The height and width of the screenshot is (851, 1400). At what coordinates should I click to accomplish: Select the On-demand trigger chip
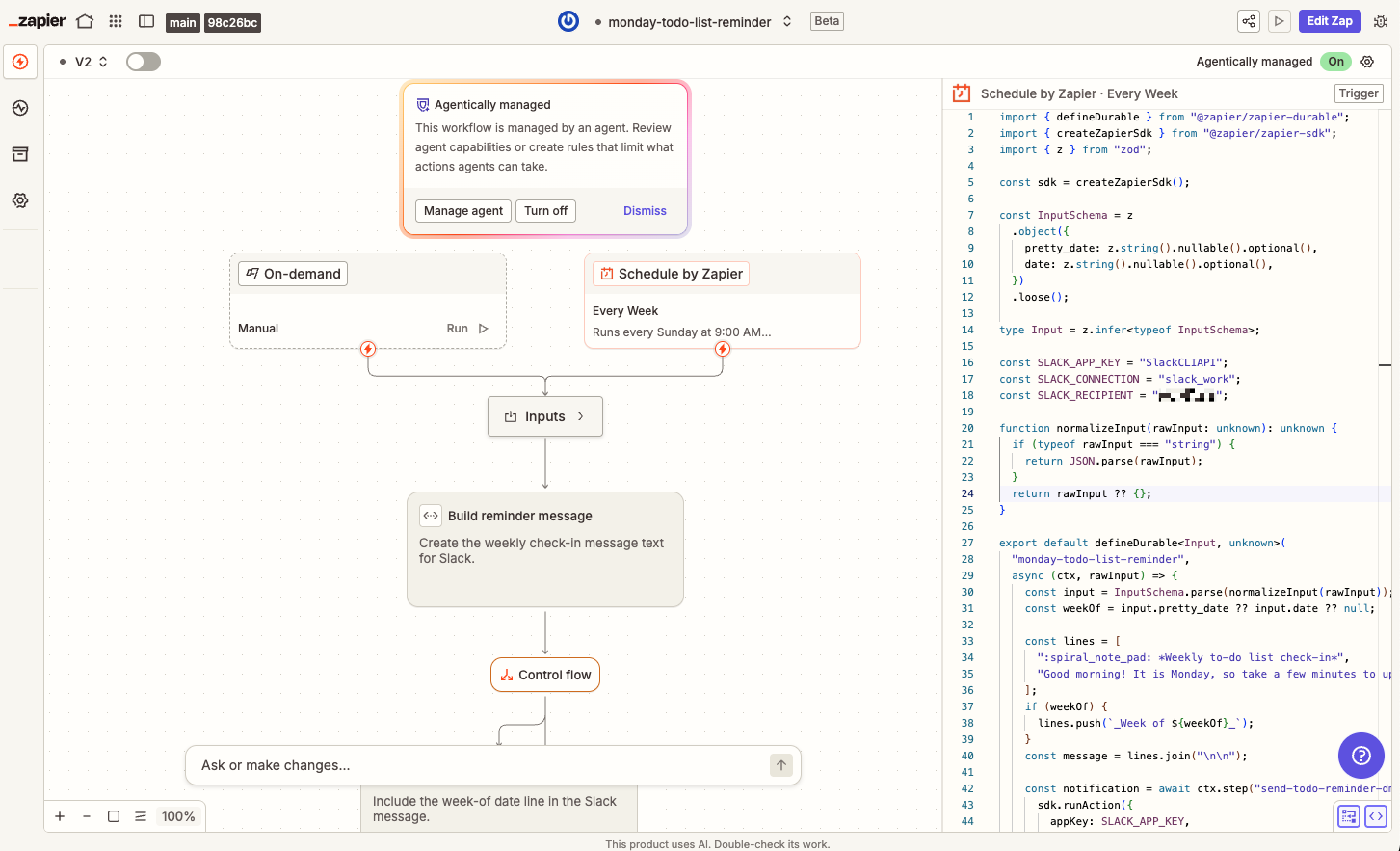[293, 274]
